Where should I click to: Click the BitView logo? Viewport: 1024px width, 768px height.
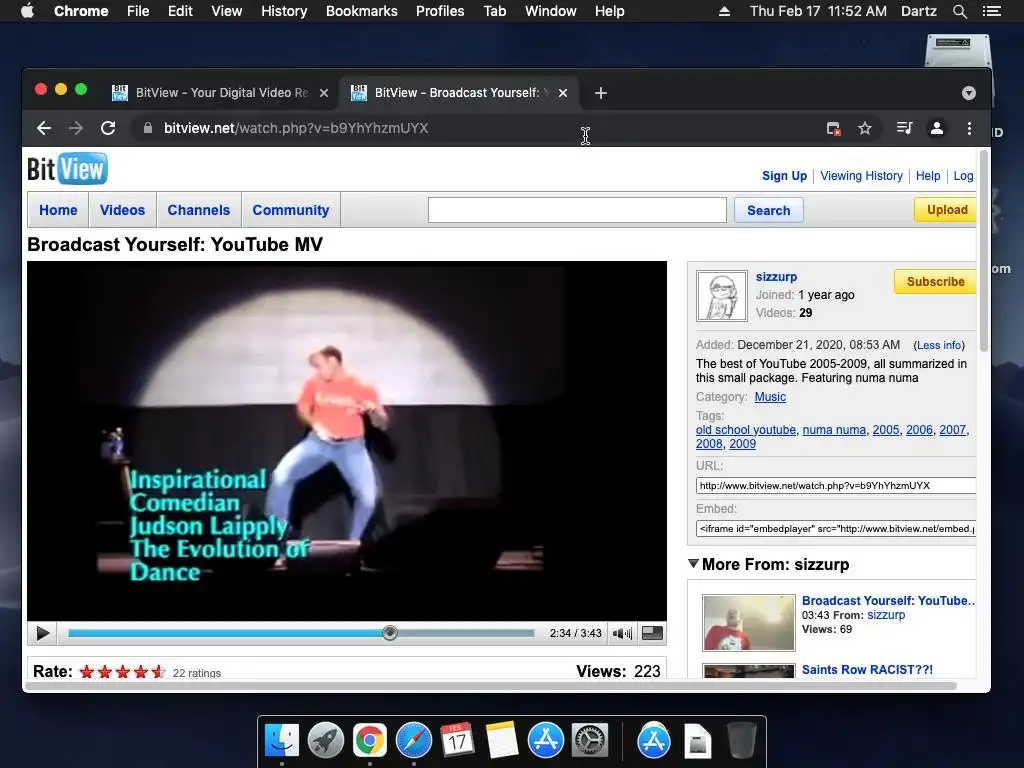[x=67, y=168]
